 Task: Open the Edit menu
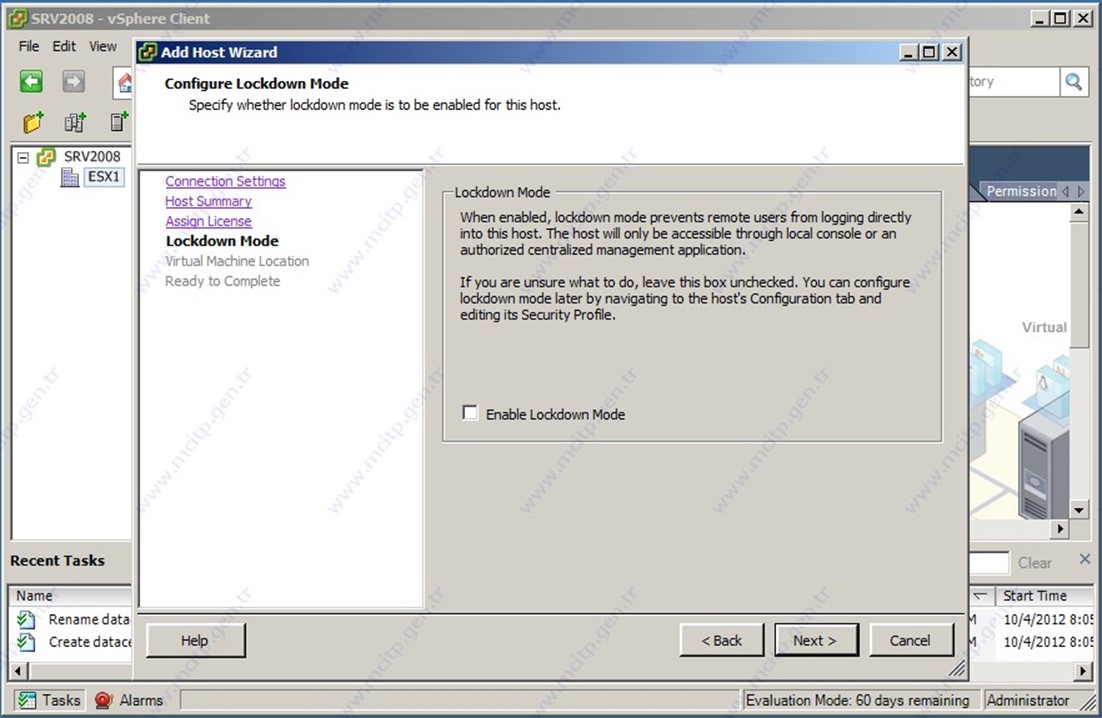[64, 46]
